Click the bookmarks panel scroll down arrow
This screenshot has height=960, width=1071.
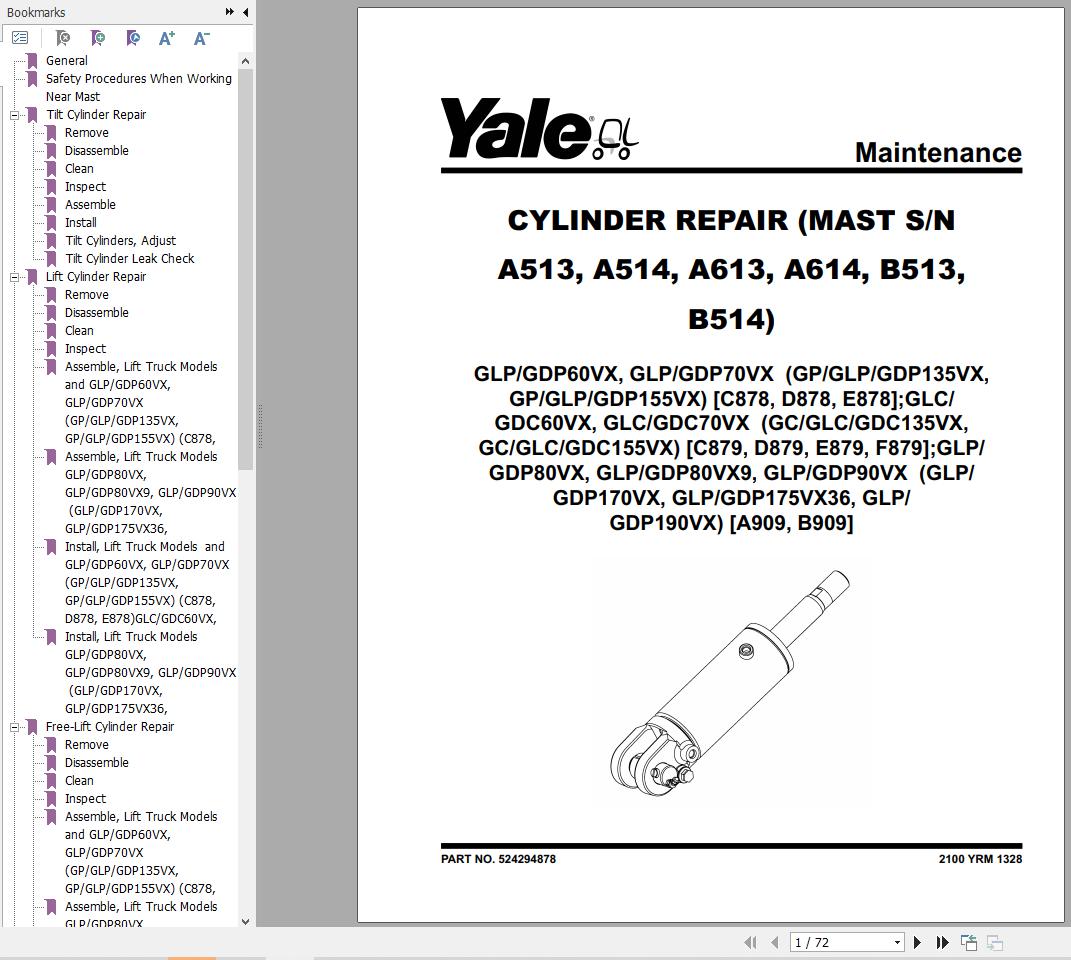click(x=245, y=921)
